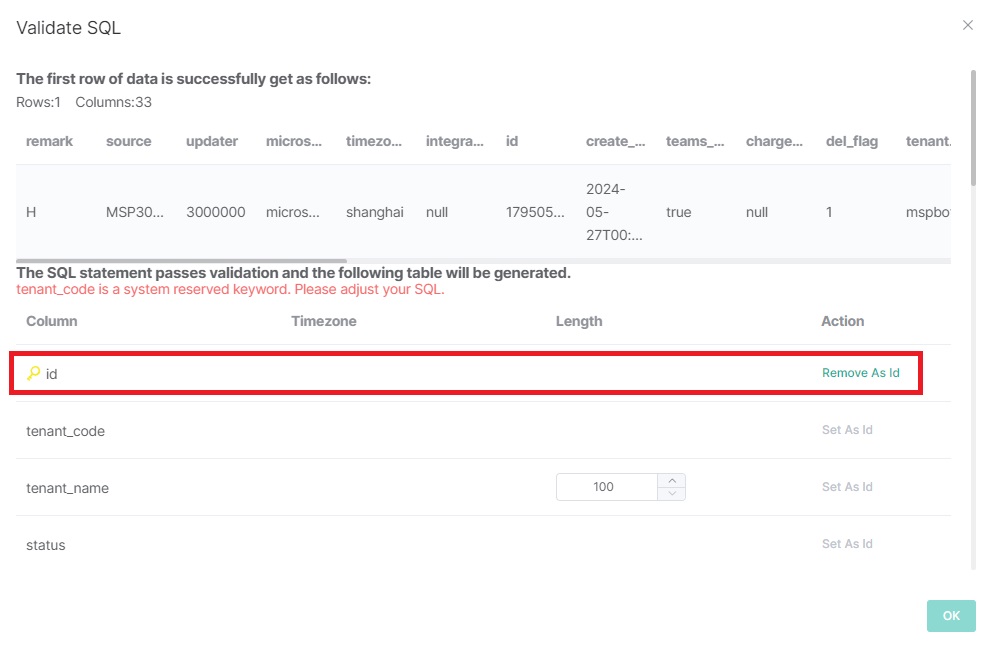Screen dimensions: 993x649
Task: Click the shanghai timezone cell
Action: point(375,212)
